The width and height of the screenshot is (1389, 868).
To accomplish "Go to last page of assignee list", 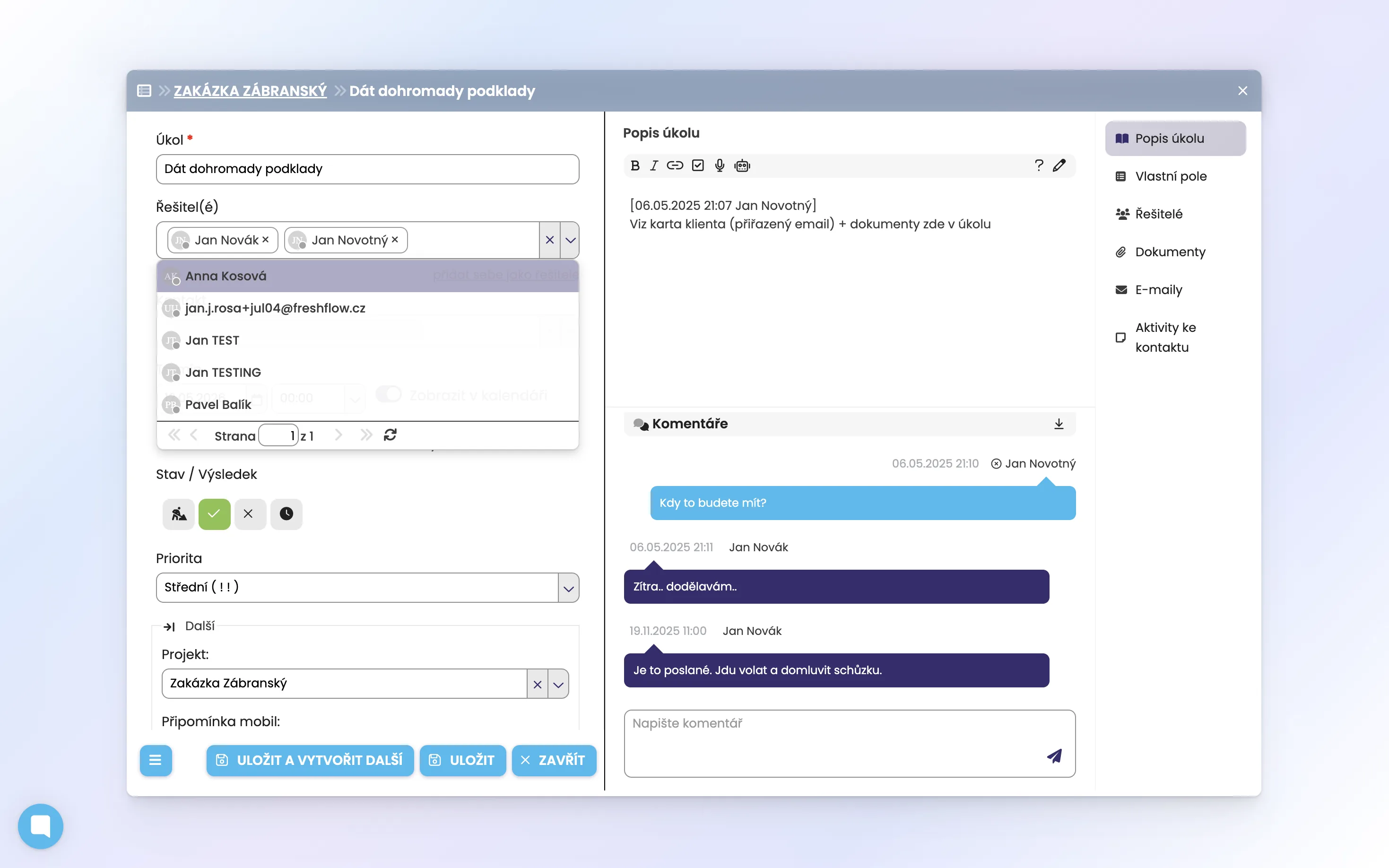I will 366,435.
